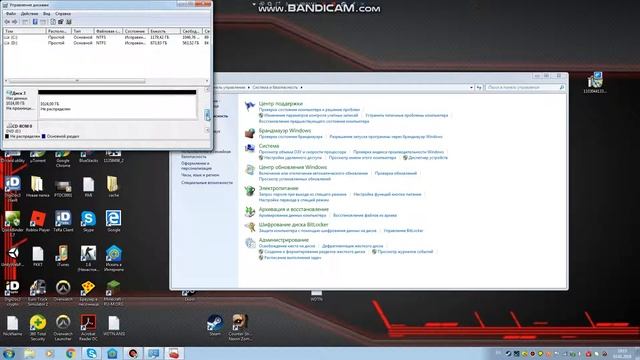
Task: Open the Администрирование heading link
Action: [x=283, y=240]
